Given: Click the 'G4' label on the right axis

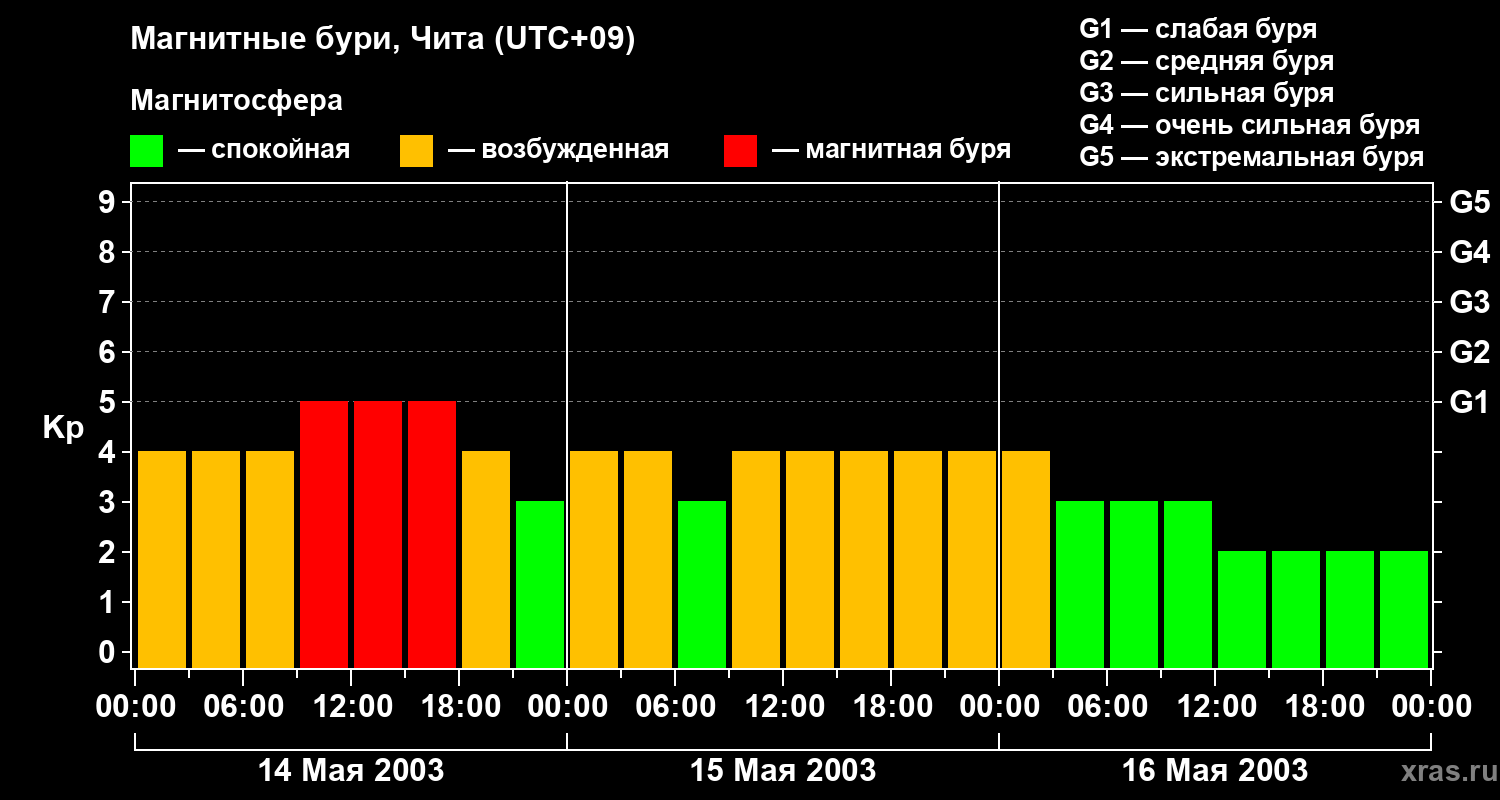Looking at the screenshot, I should pos(1469,252).
